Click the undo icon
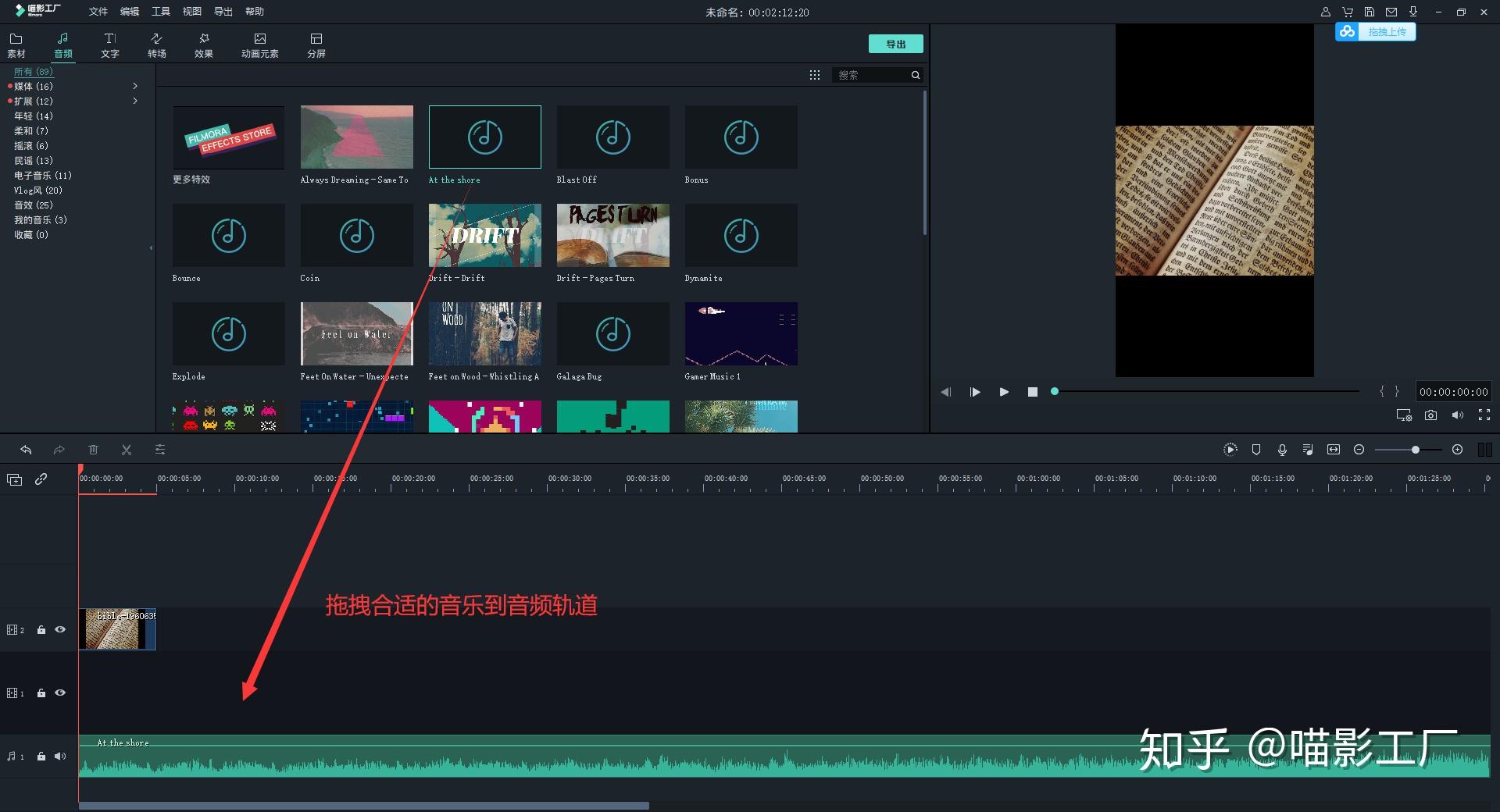1500x812 pixels. pos(26,450)
